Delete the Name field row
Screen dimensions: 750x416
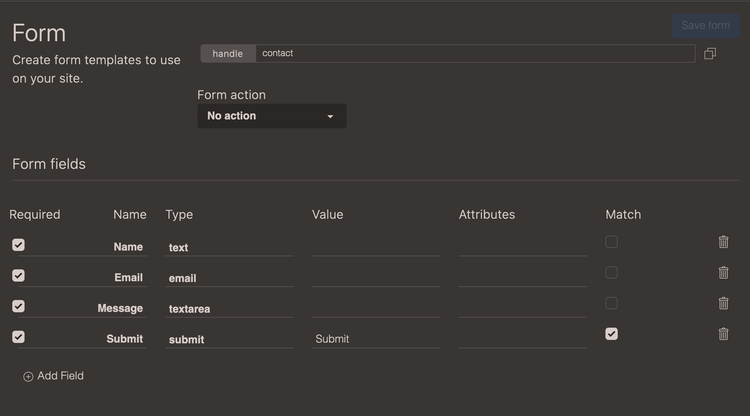[x=723, y=242]
